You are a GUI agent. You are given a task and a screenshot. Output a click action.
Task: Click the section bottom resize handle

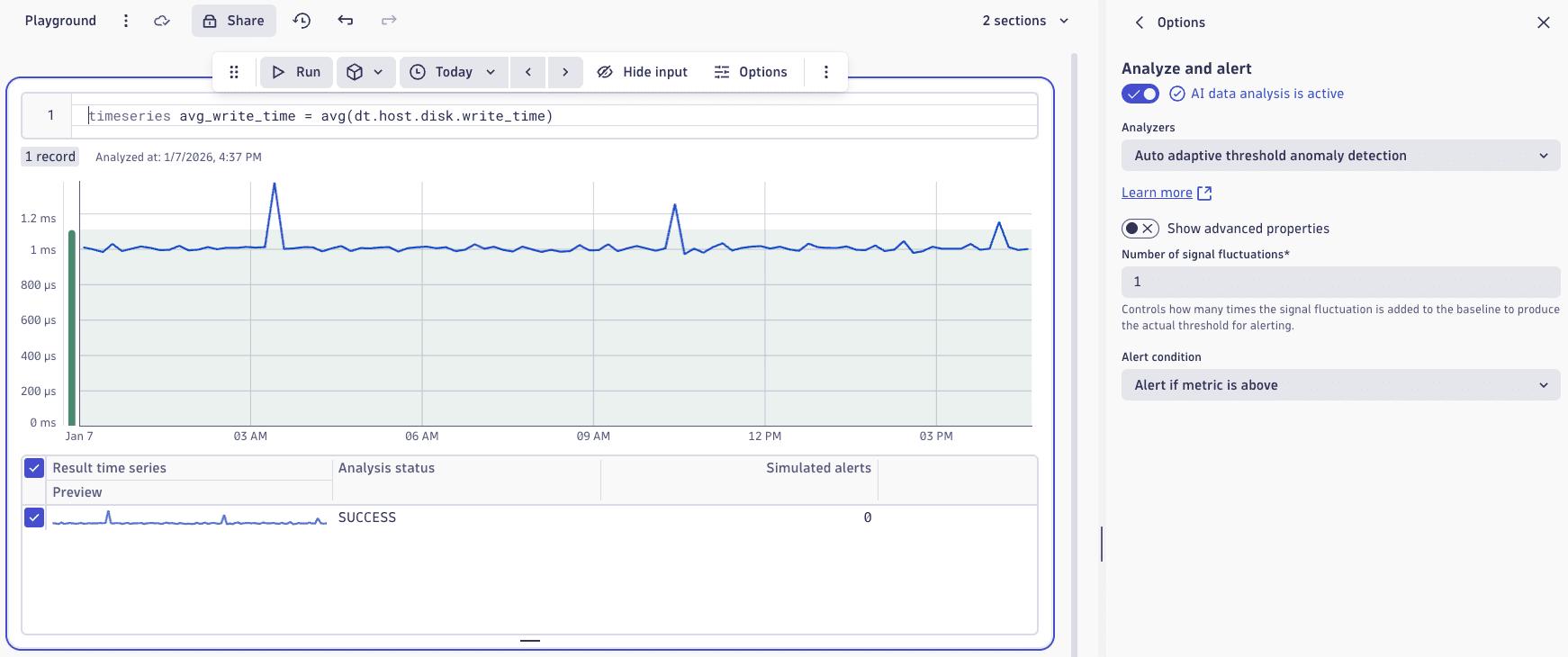(530, 641)
